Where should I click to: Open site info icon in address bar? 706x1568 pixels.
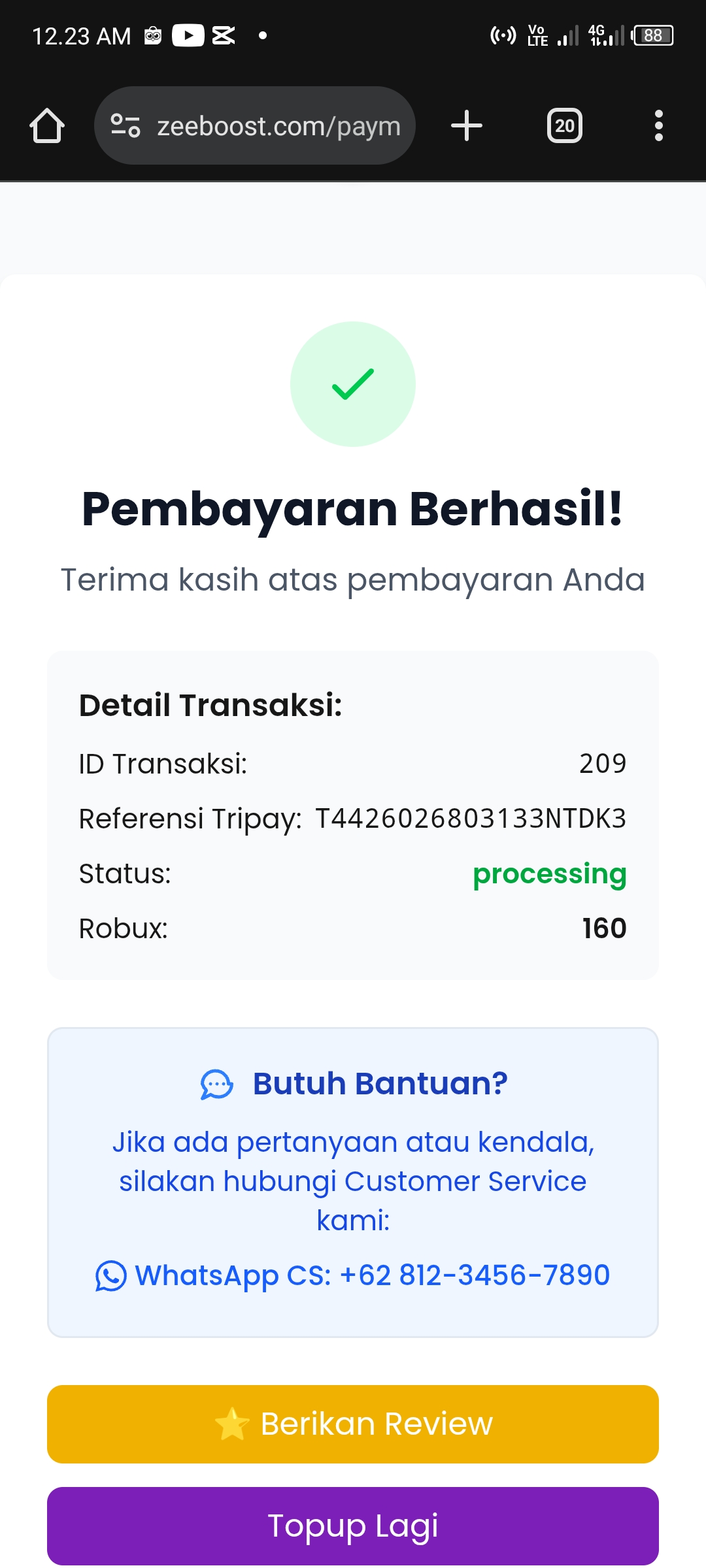click(126, 125)
